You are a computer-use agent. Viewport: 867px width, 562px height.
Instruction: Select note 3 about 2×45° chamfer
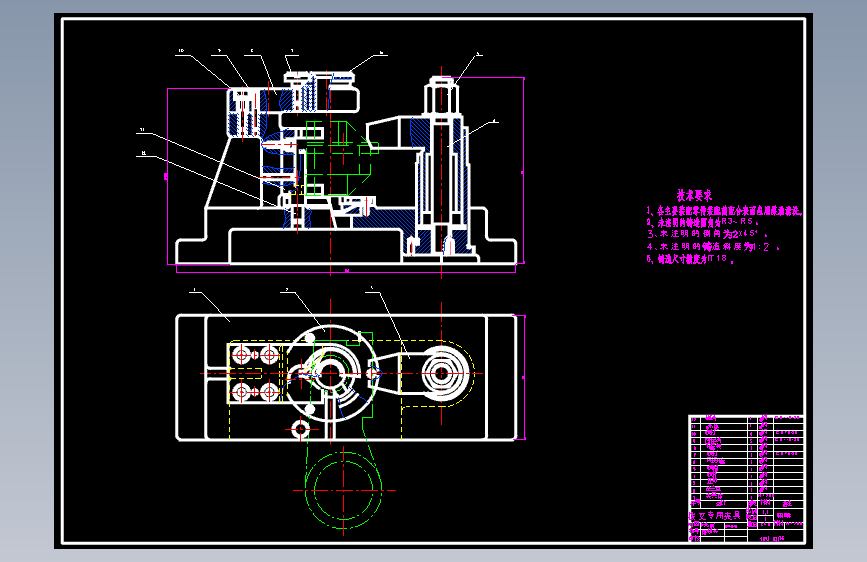(x=707, y=234)
